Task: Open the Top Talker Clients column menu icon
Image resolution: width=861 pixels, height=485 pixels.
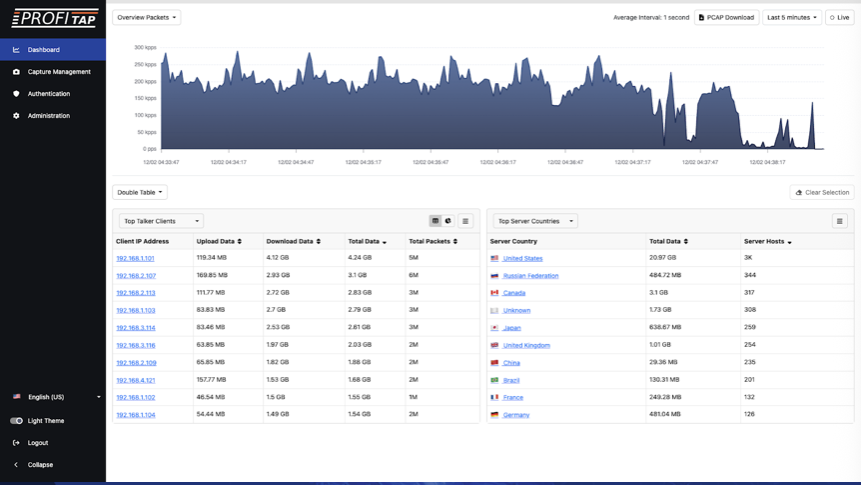Action: 465,221
